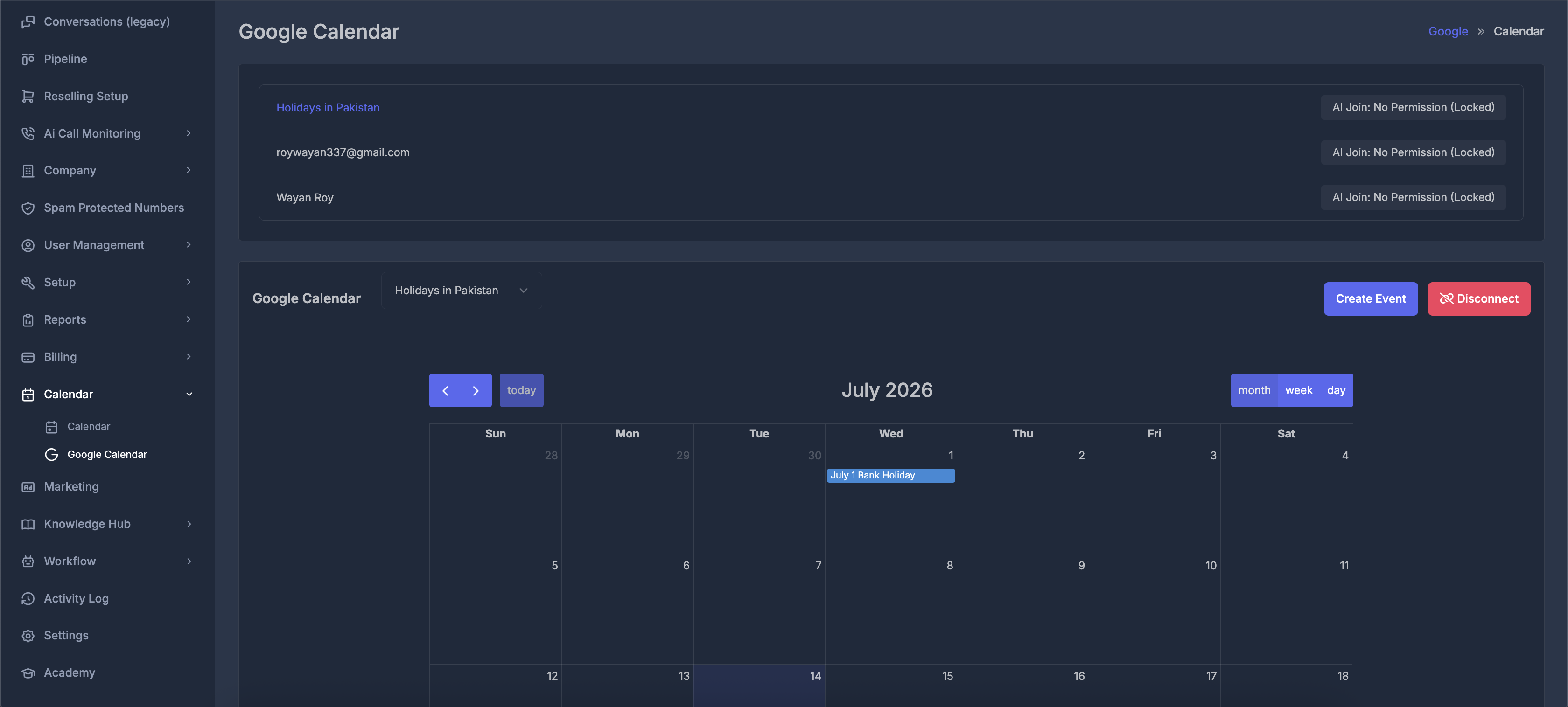Click AI Join status for roywayan337@gmail.com

pos(1414,152)
